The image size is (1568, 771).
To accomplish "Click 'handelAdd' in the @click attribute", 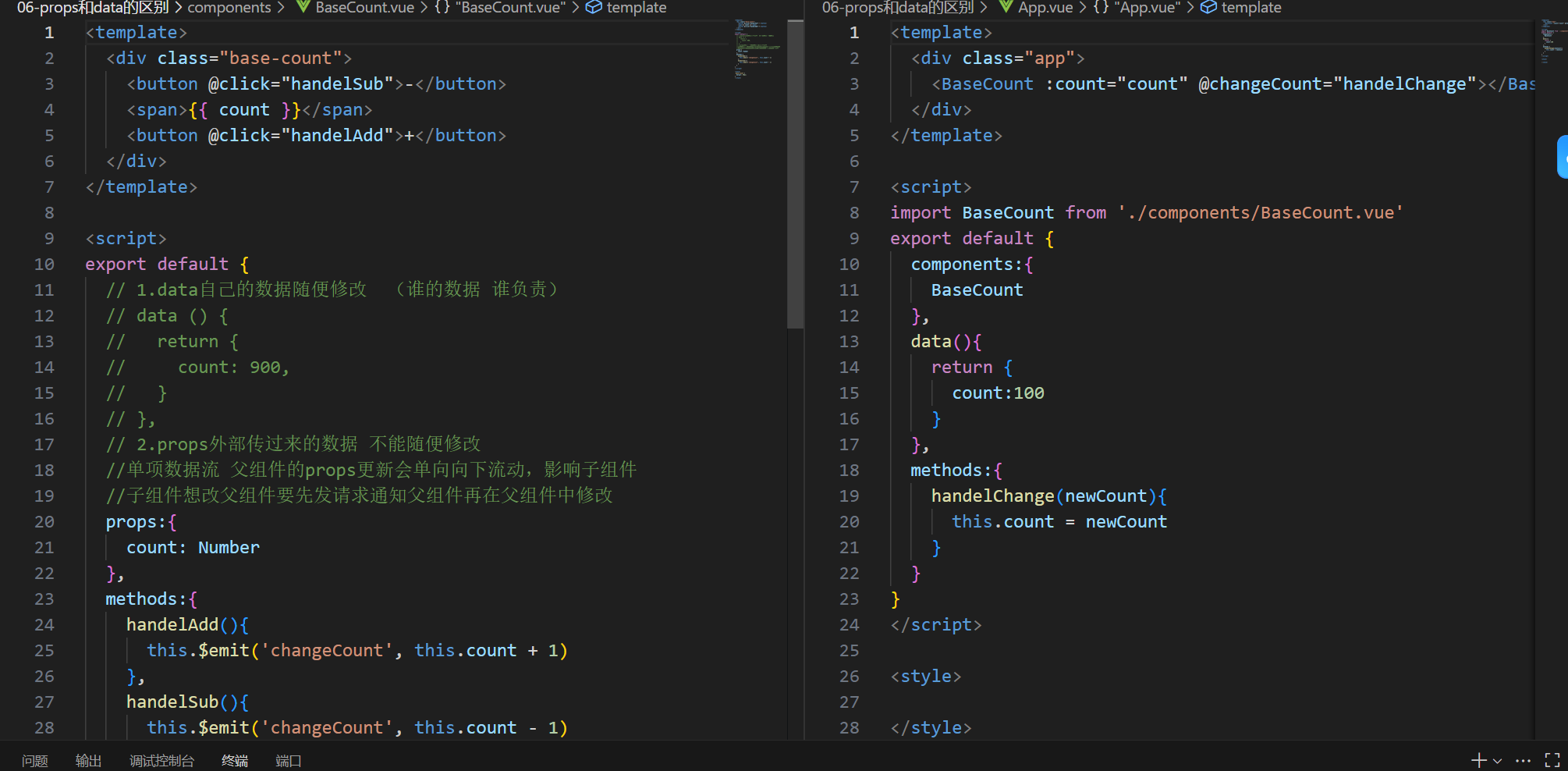I will pos(337,136).
